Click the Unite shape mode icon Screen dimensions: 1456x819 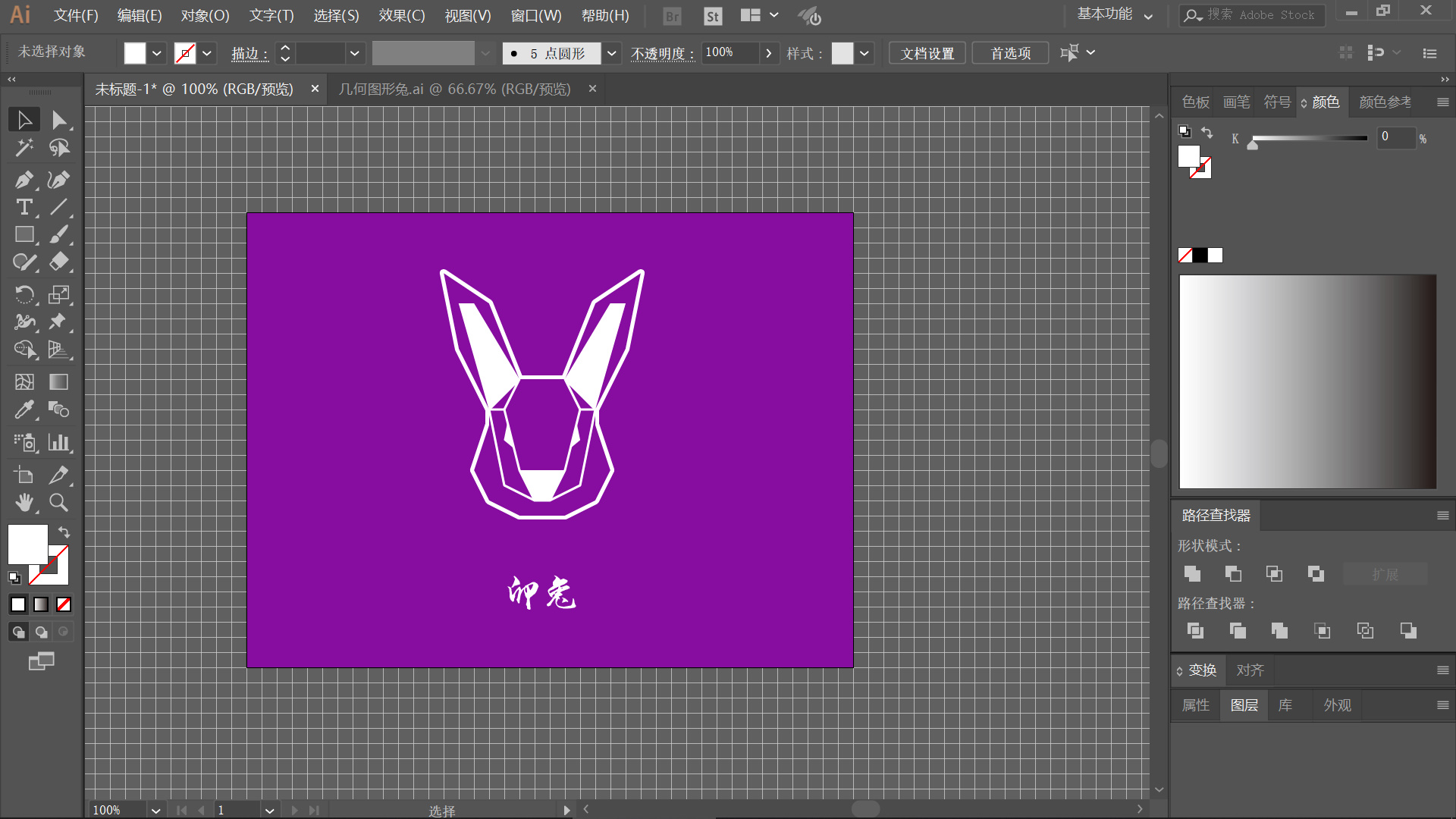(1192, 574)
